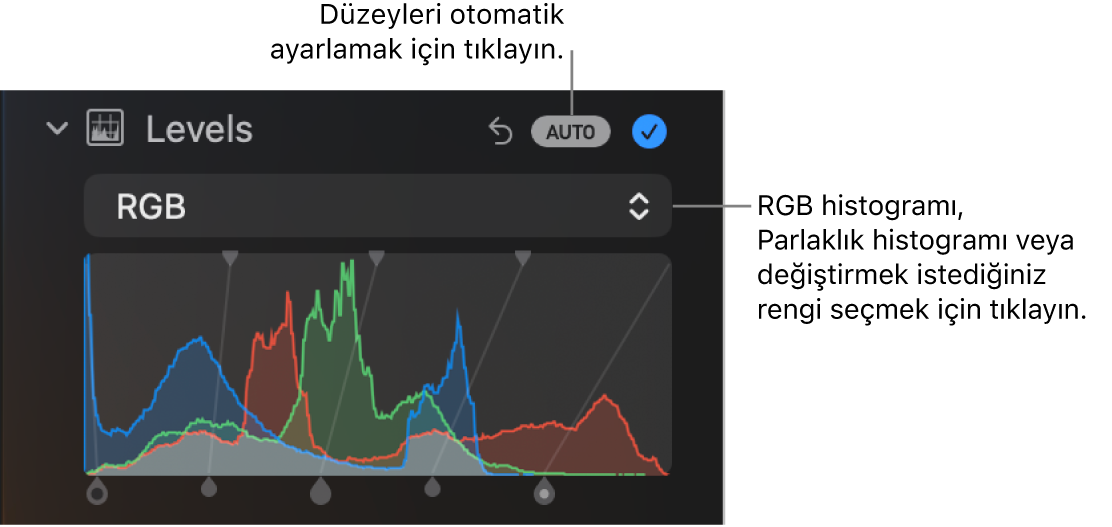Select the RGB text label in channel menu
Screen dimensions: 1112x527
(151, 207)
